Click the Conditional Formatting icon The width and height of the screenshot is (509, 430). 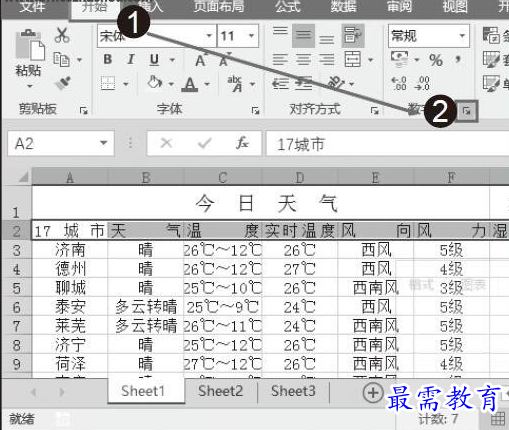coord(491,35)
